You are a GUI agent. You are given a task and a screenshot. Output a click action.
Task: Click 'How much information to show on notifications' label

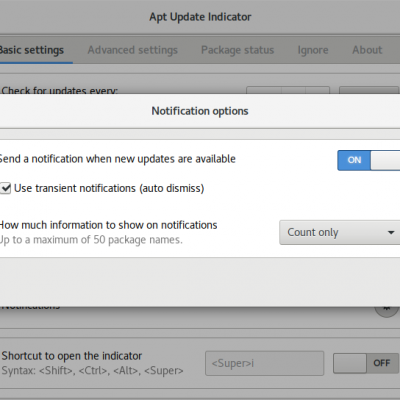click(x=108, y=225)
